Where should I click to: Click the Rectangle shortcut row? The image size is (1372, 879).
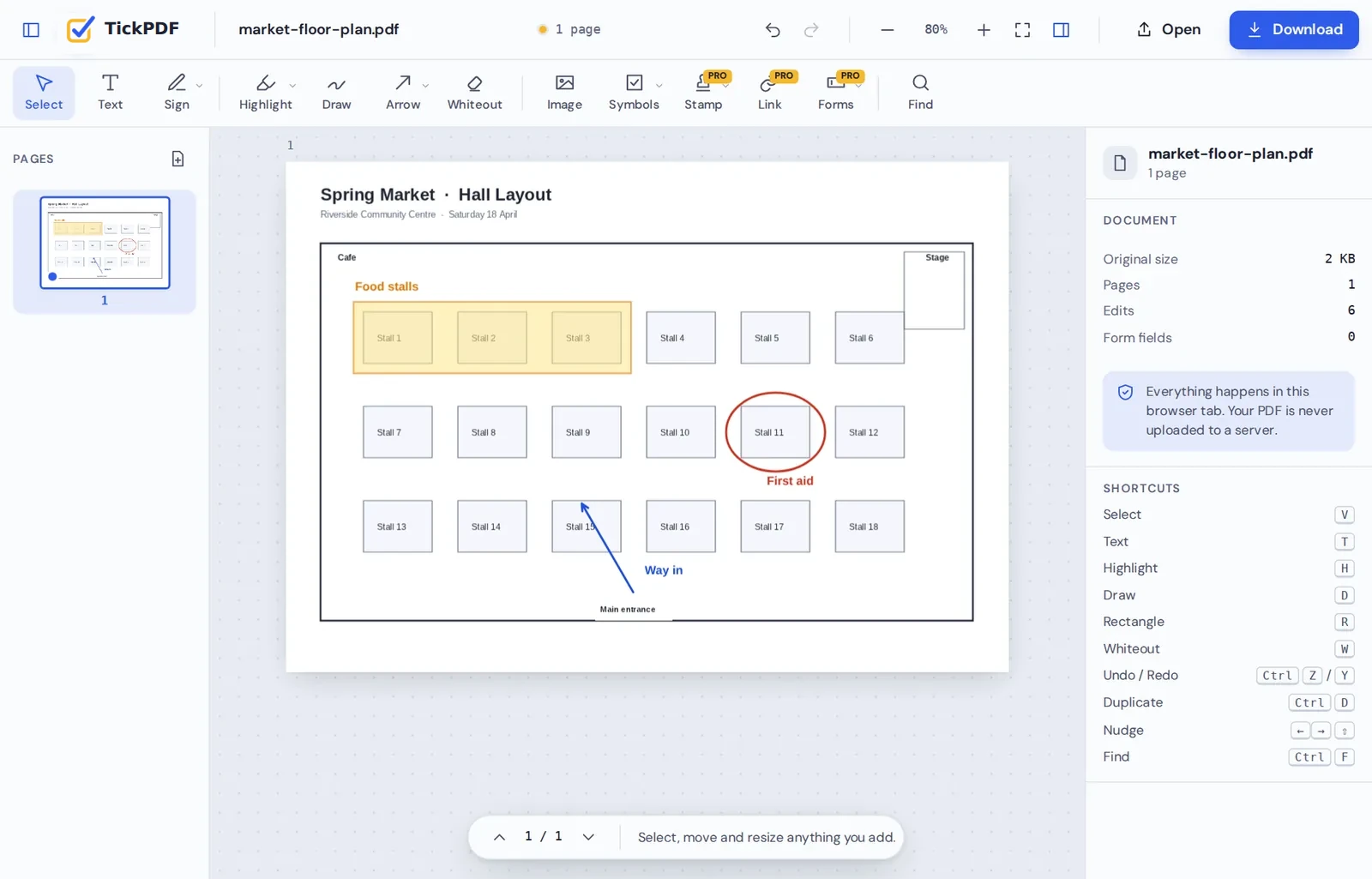[1229, 622]
